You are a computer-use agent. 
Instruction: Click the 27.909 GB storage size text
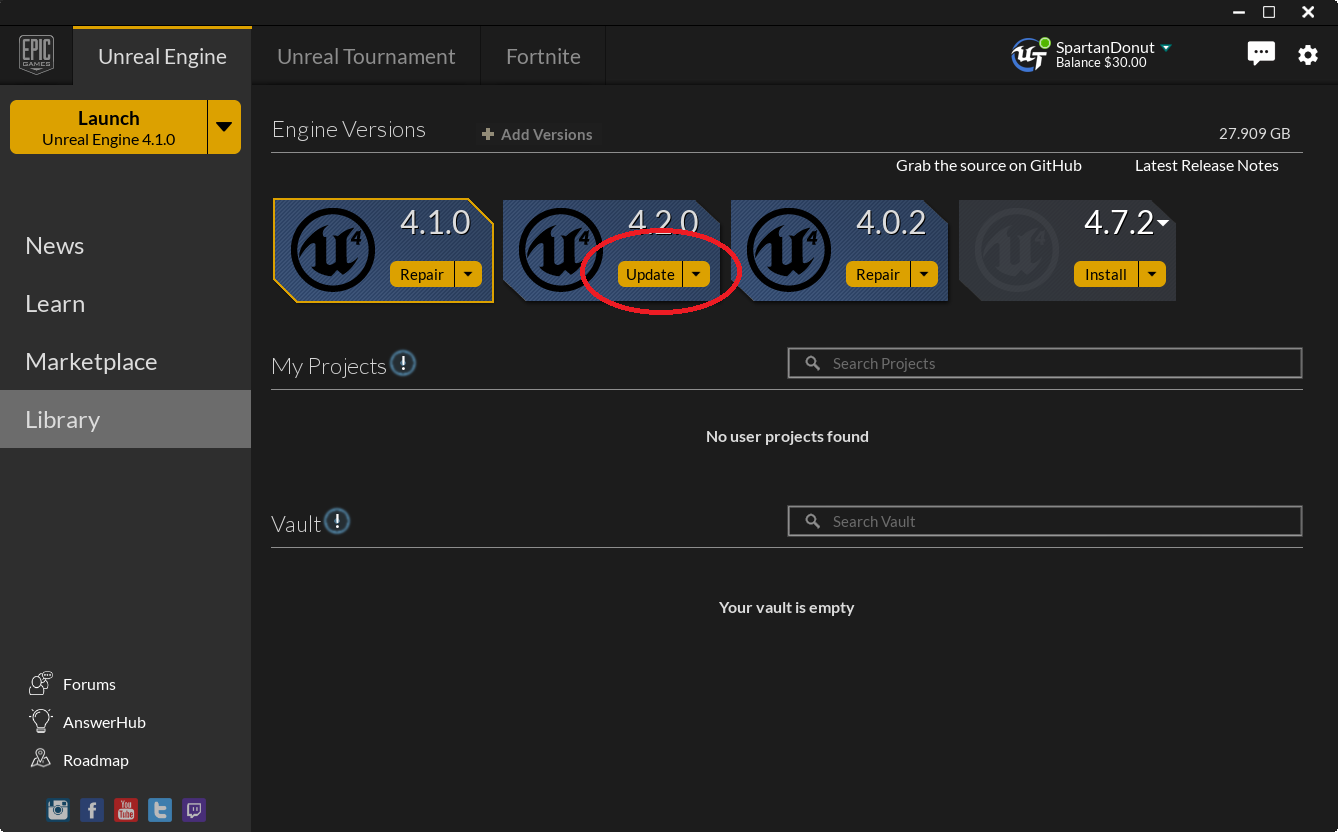pyautogui.click(x=1254, y=133)
